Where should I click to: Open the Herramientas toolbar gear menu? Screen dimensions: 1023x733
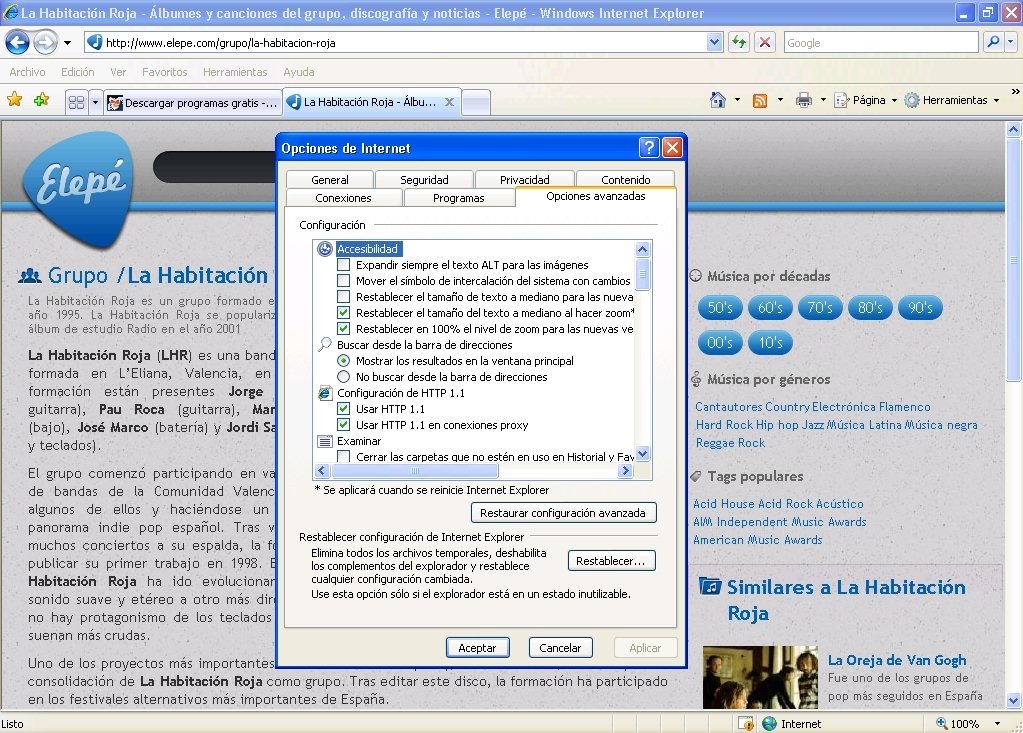[x=952, y=100]
